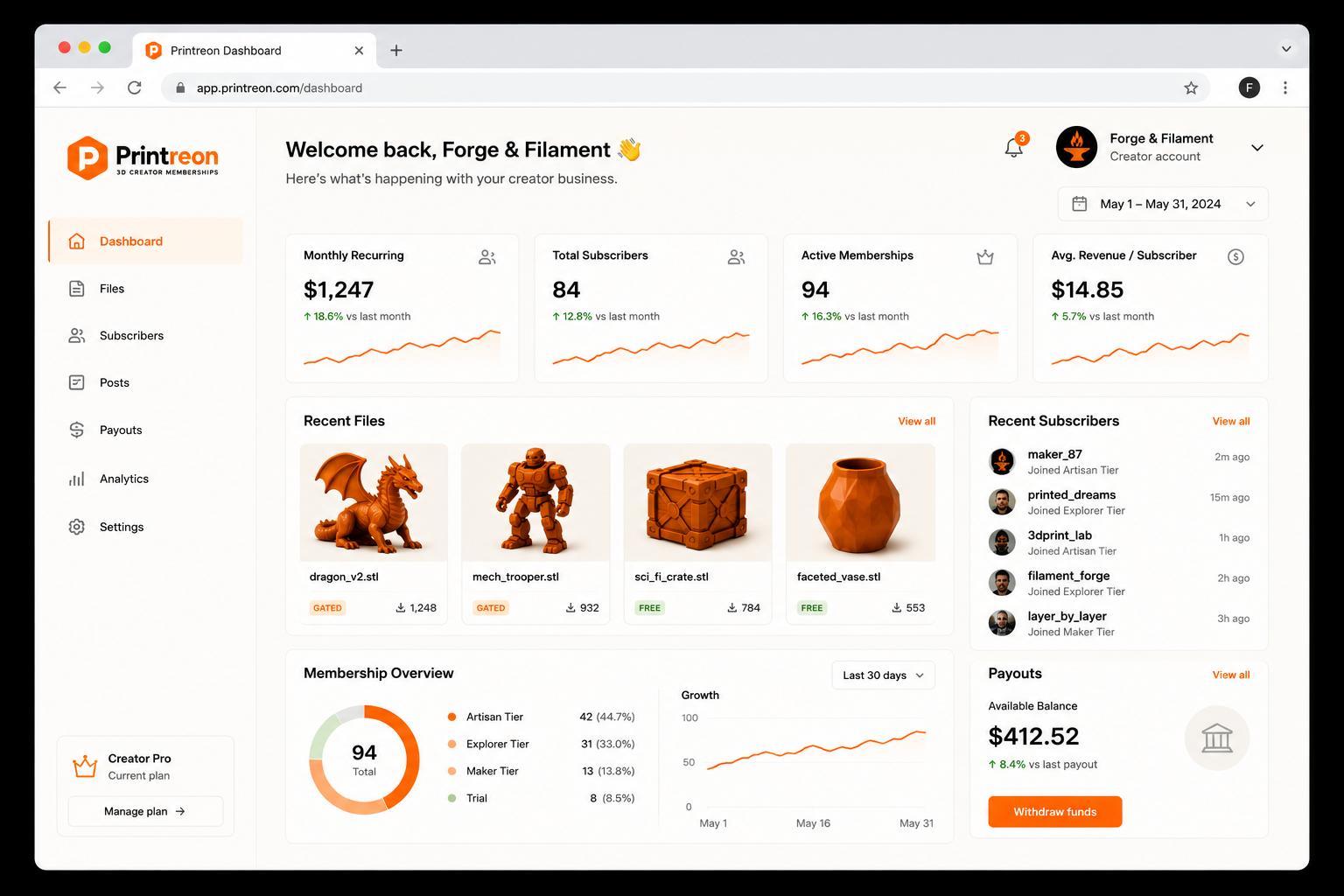Click View all in Recent Subscribers
The height and width of the screenshot is (896, 1344).
1231,422
